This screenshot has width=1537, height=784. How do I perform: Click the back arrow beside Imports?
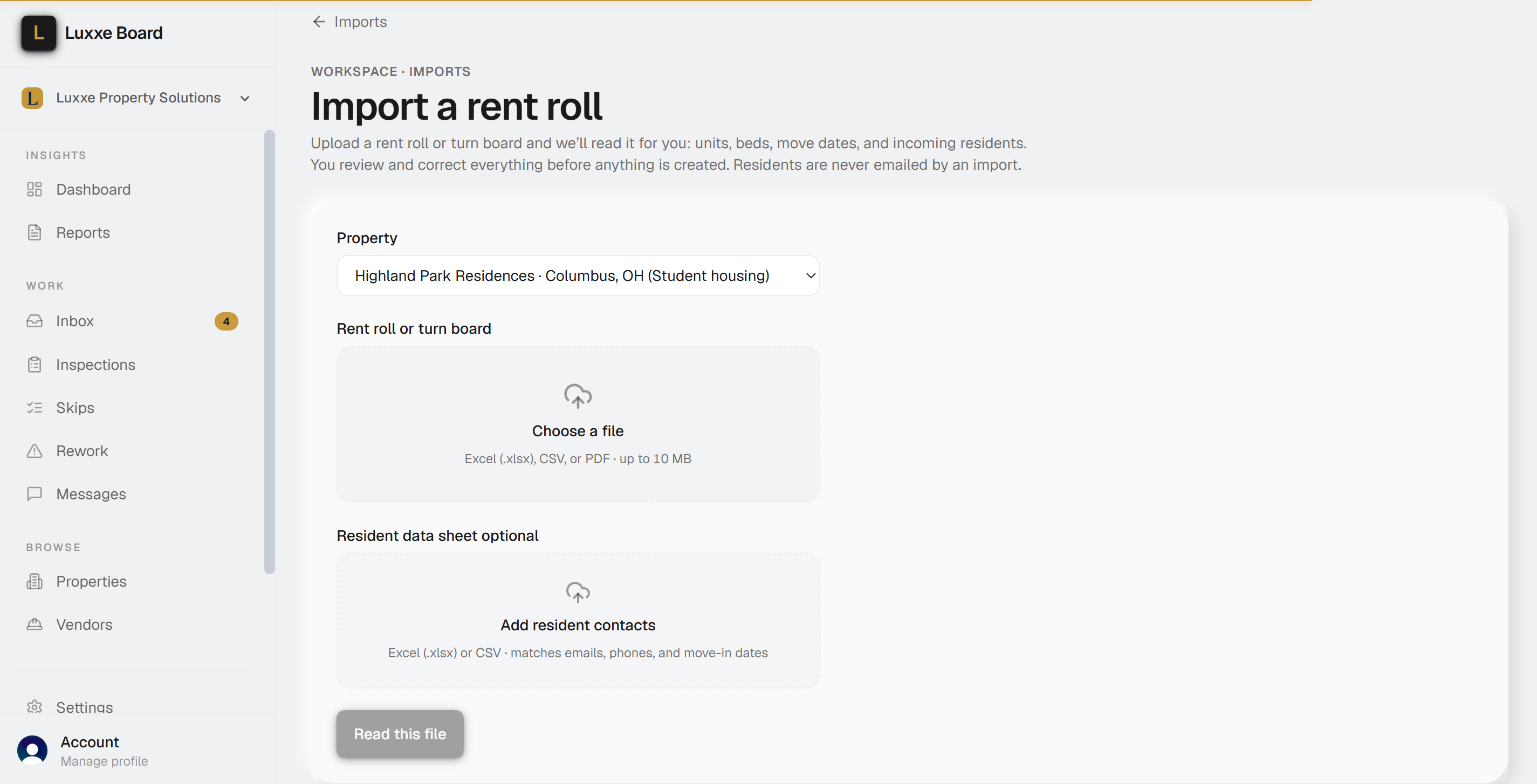click(319, 22)
